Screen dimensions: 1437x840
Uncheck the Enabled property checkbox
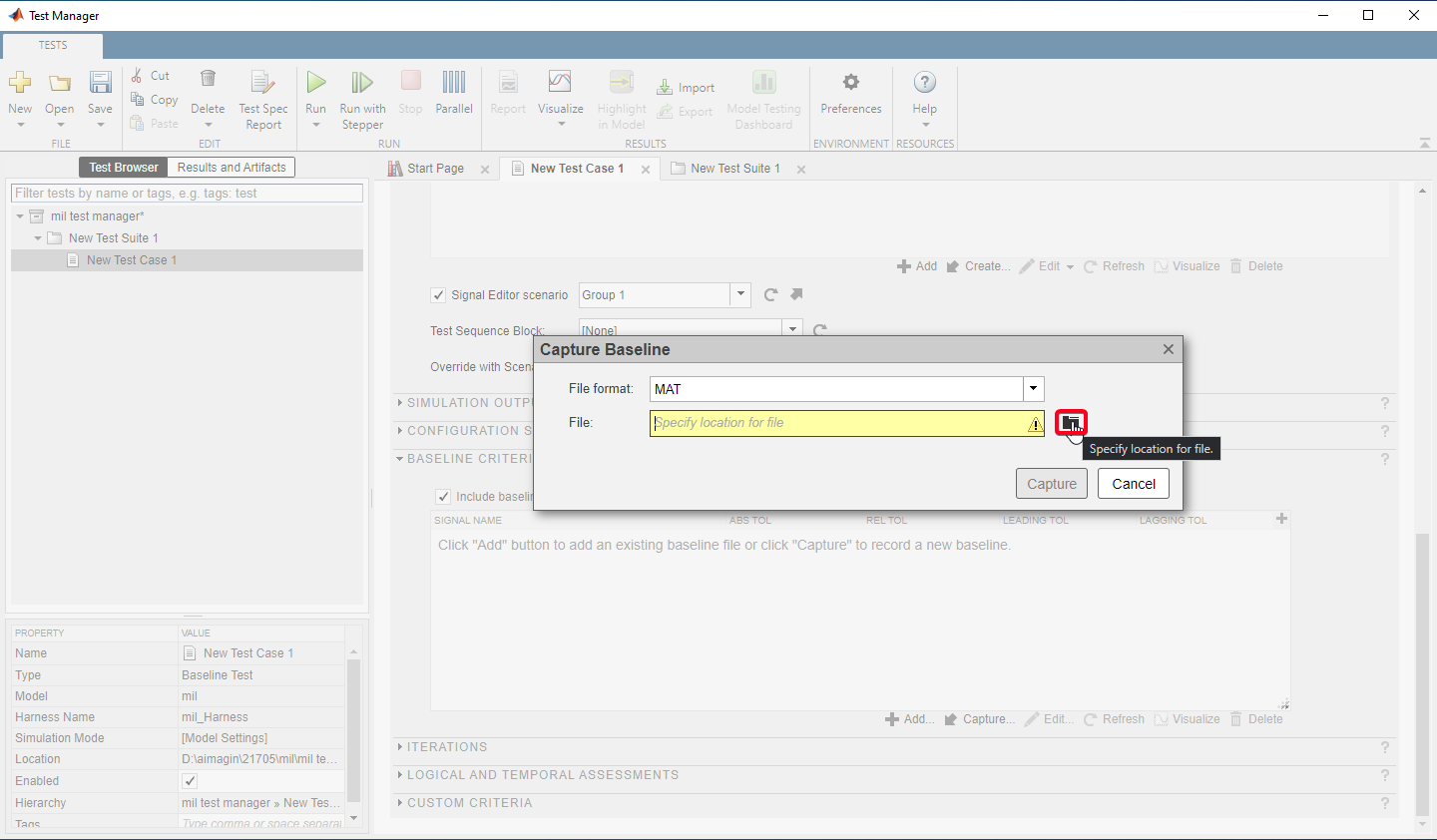[190, 781]
